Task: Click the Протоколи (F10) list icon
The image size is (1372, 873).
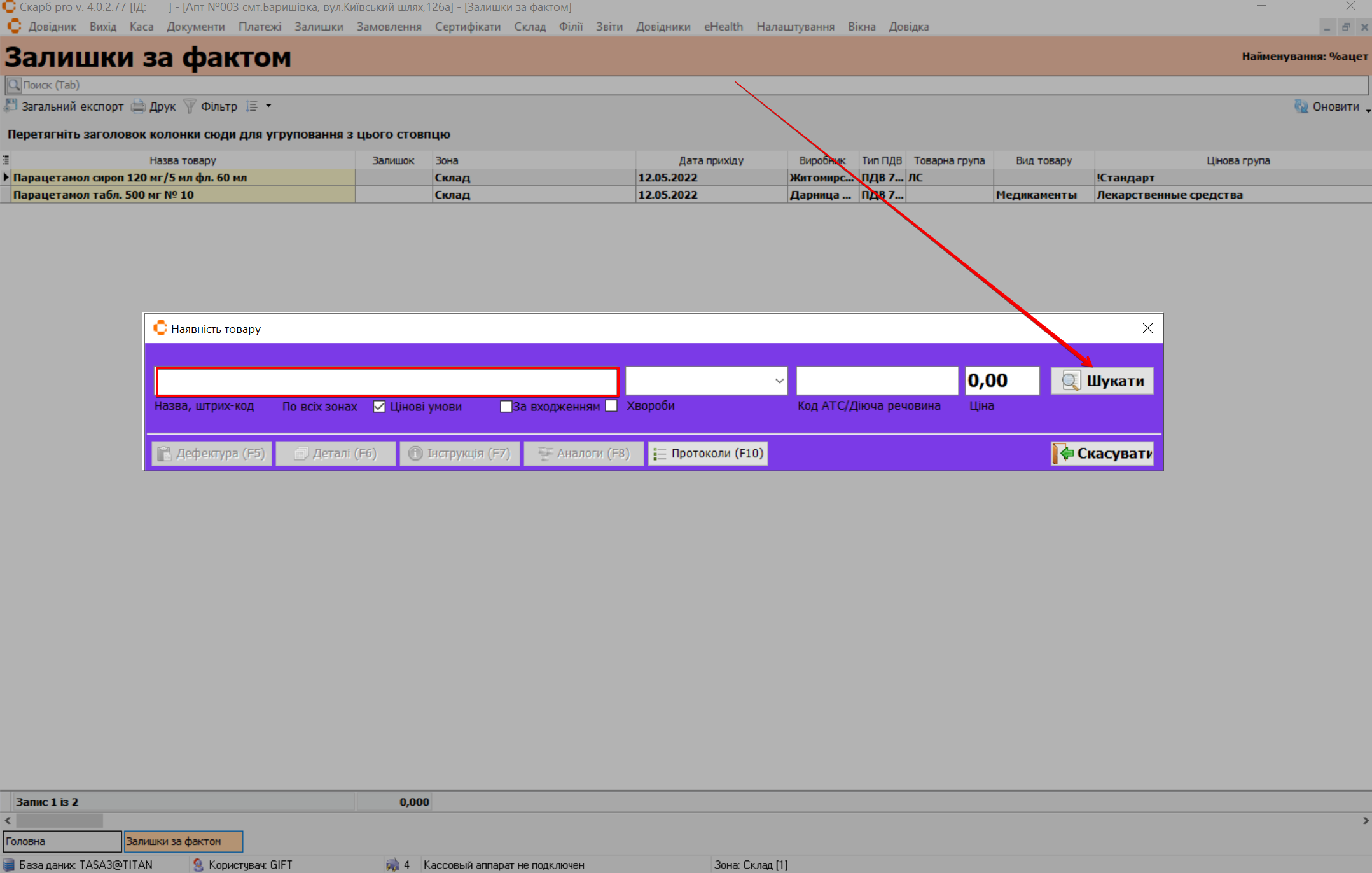Action: point(660,454)
